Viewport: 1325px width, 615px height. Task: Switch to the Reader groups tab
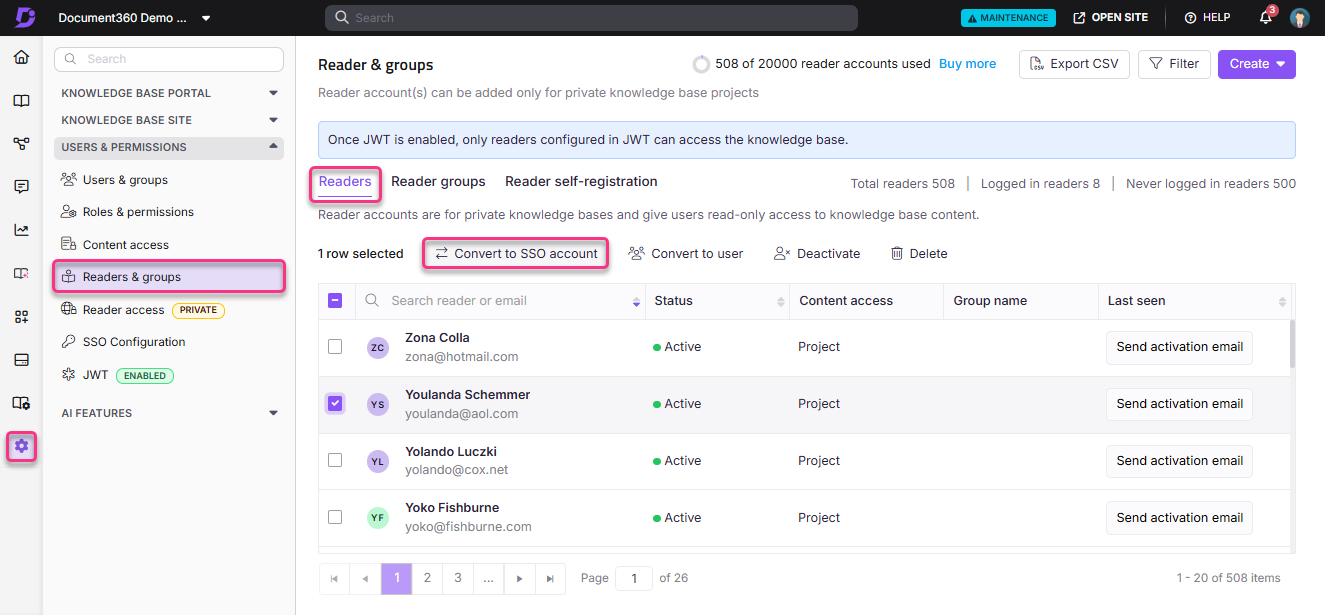(438, 181)
